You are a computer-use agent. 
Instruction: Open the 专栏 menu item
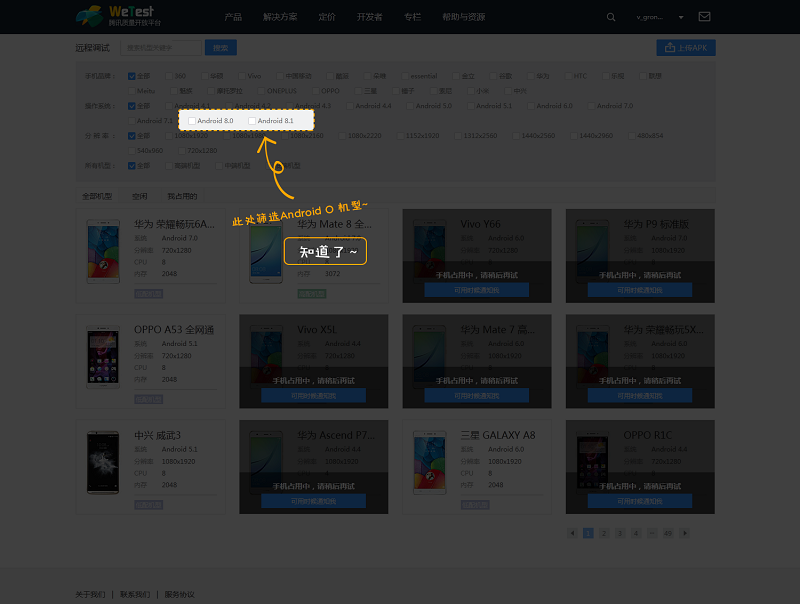point(412,17)
